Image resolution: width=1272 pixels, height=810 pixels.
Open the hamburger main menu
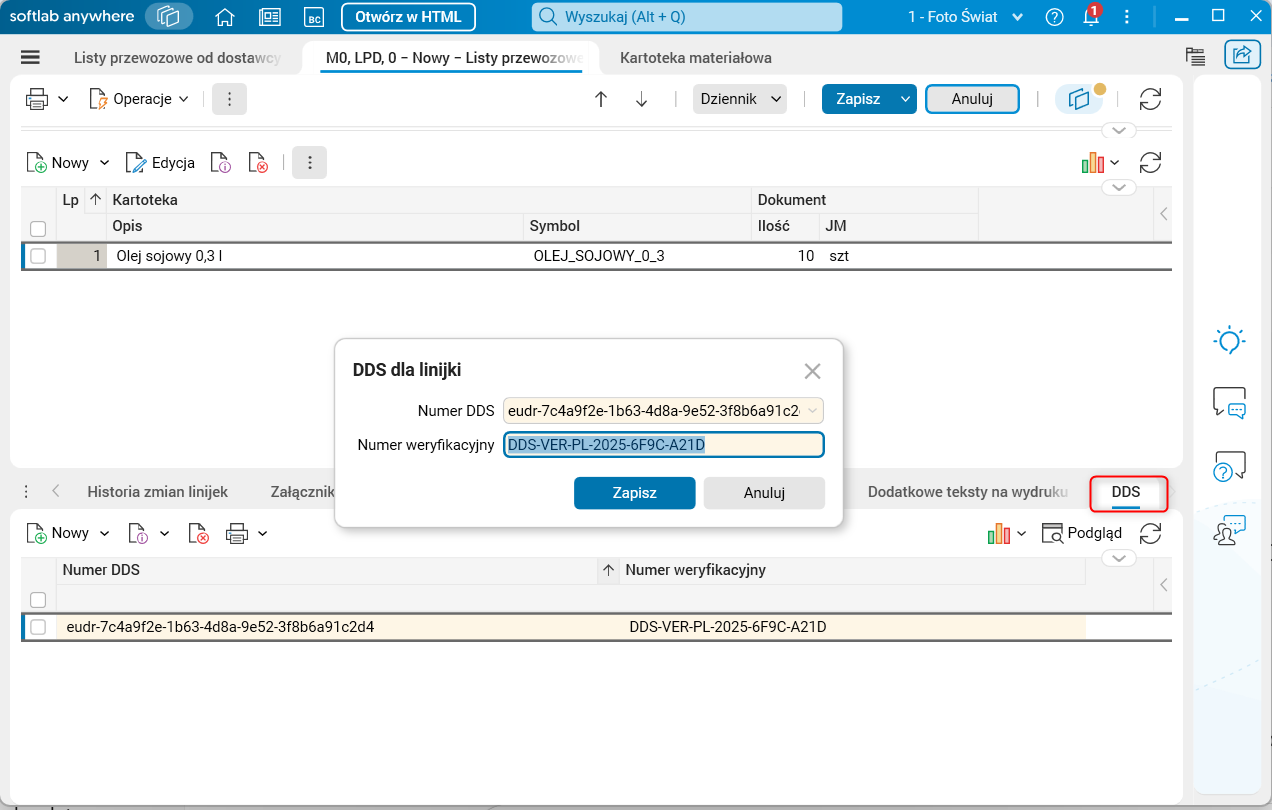coord(30,58)
